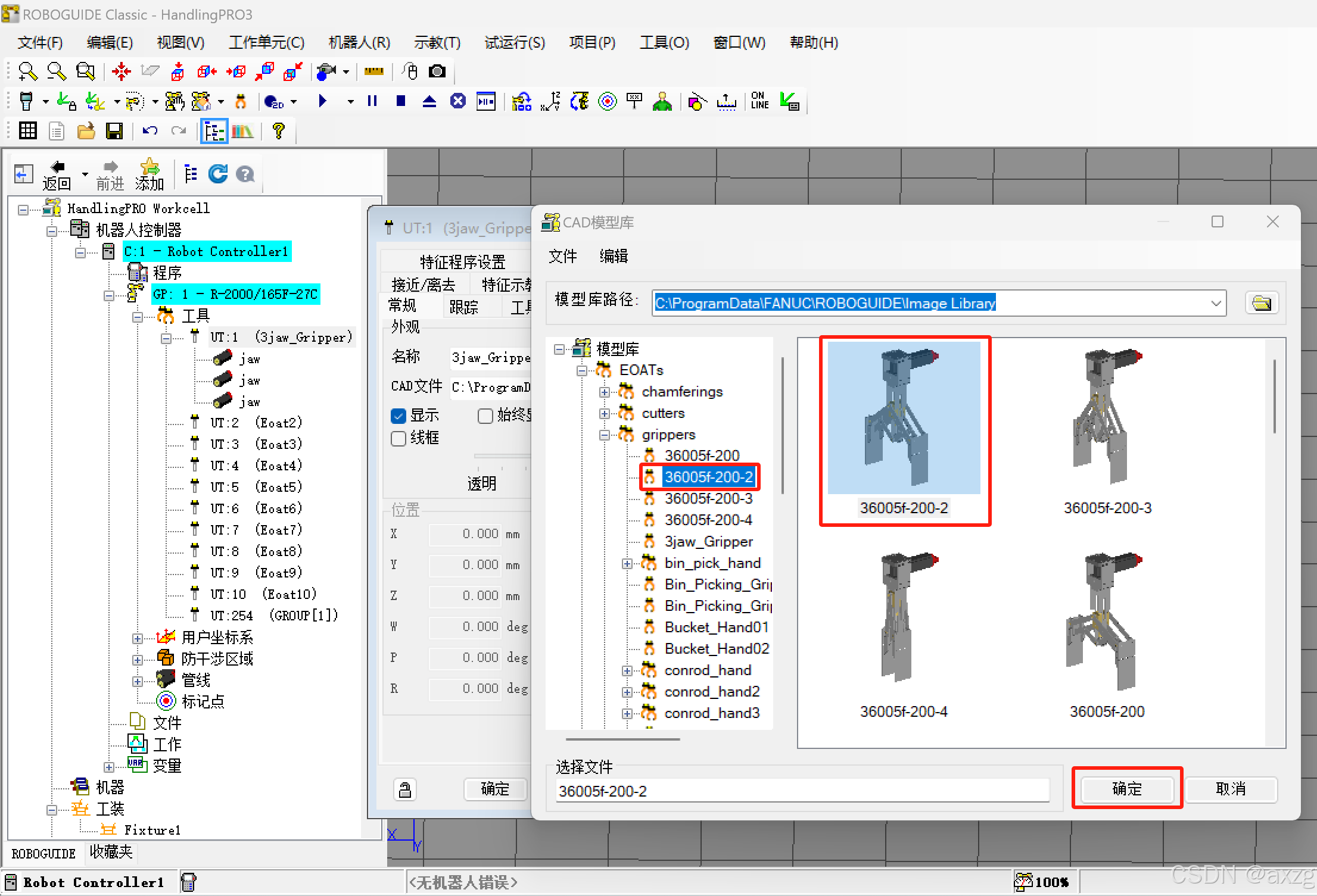Click 确定 in CAD library dialog
1317x896 pixels.
(1126, 788)
